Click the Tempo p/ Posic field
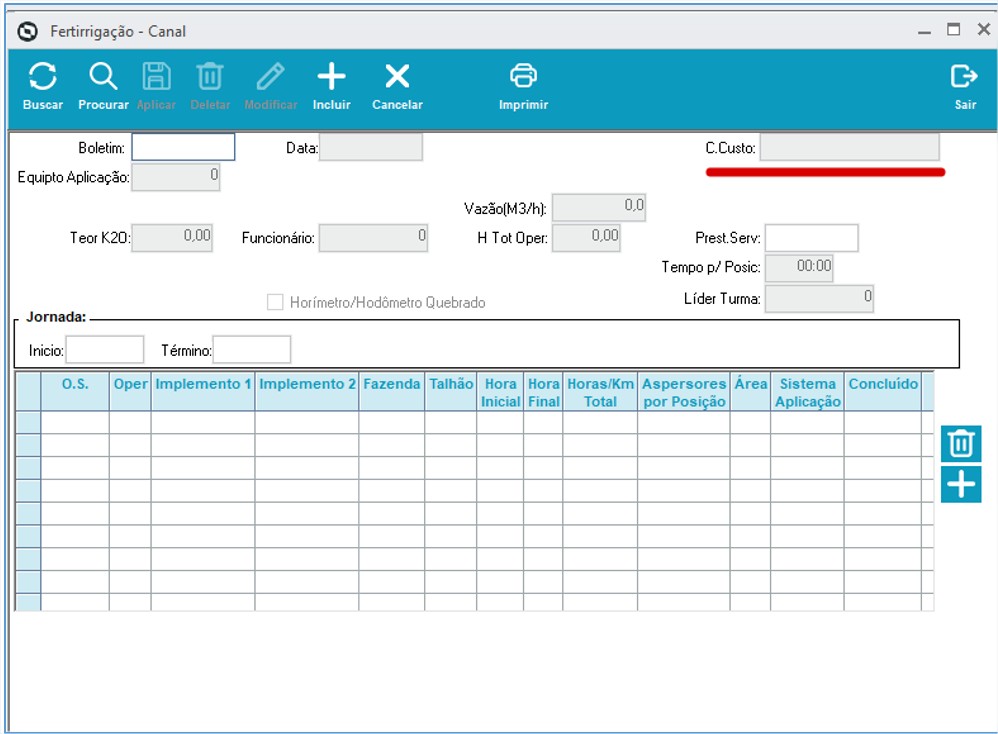The height and width of the screenshot is (734, 998). click(x=799, y=267)
